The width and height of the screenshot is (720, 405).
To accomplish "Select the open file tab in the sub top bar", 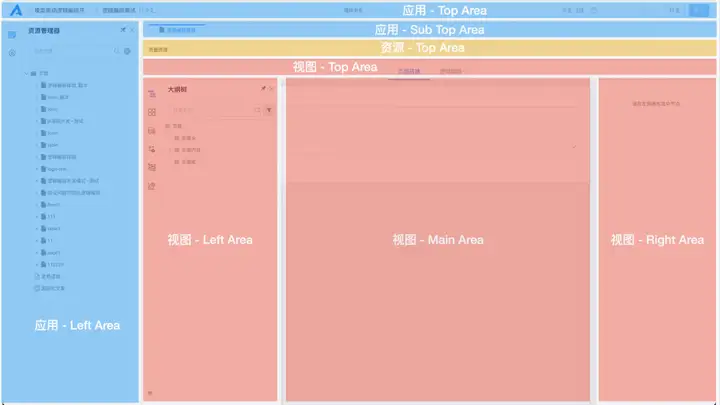I will (177, 30).
